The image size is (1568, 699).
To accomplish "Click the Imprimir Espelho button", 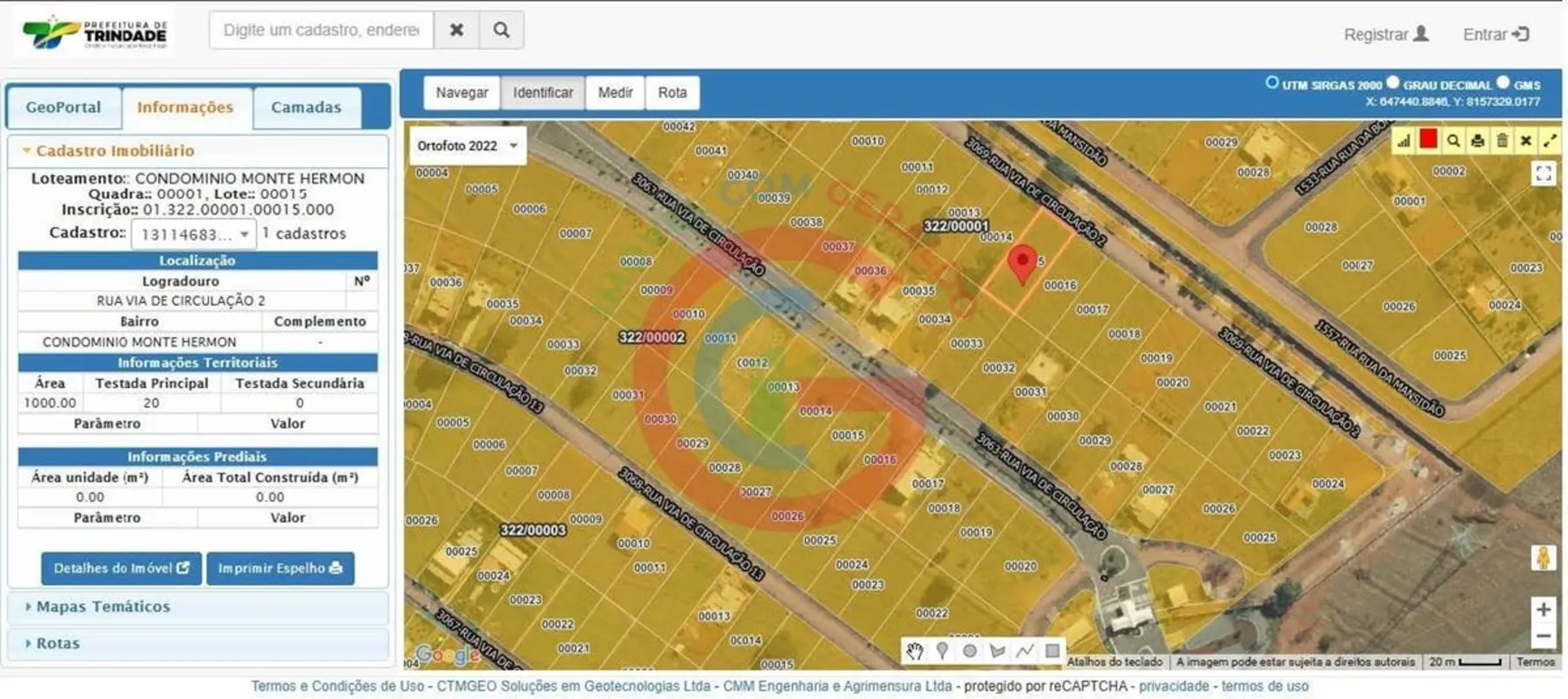I will pyautogui.click(x=281, y=568).
